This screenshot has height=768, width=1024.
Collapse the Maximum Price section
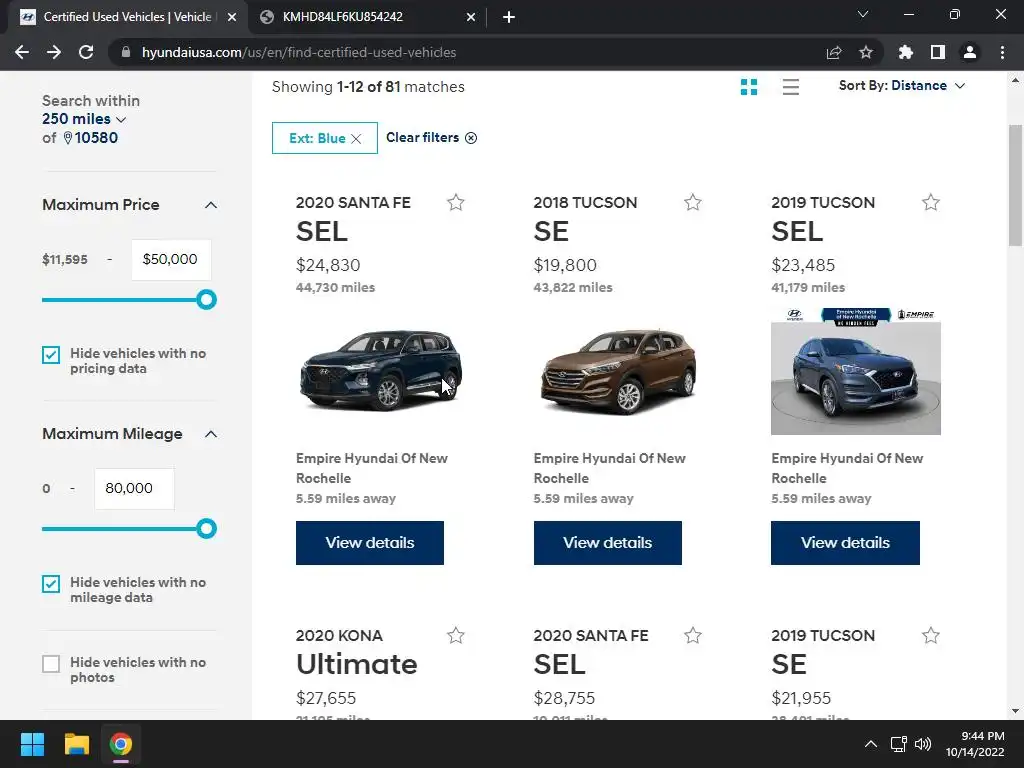(210, 205)
